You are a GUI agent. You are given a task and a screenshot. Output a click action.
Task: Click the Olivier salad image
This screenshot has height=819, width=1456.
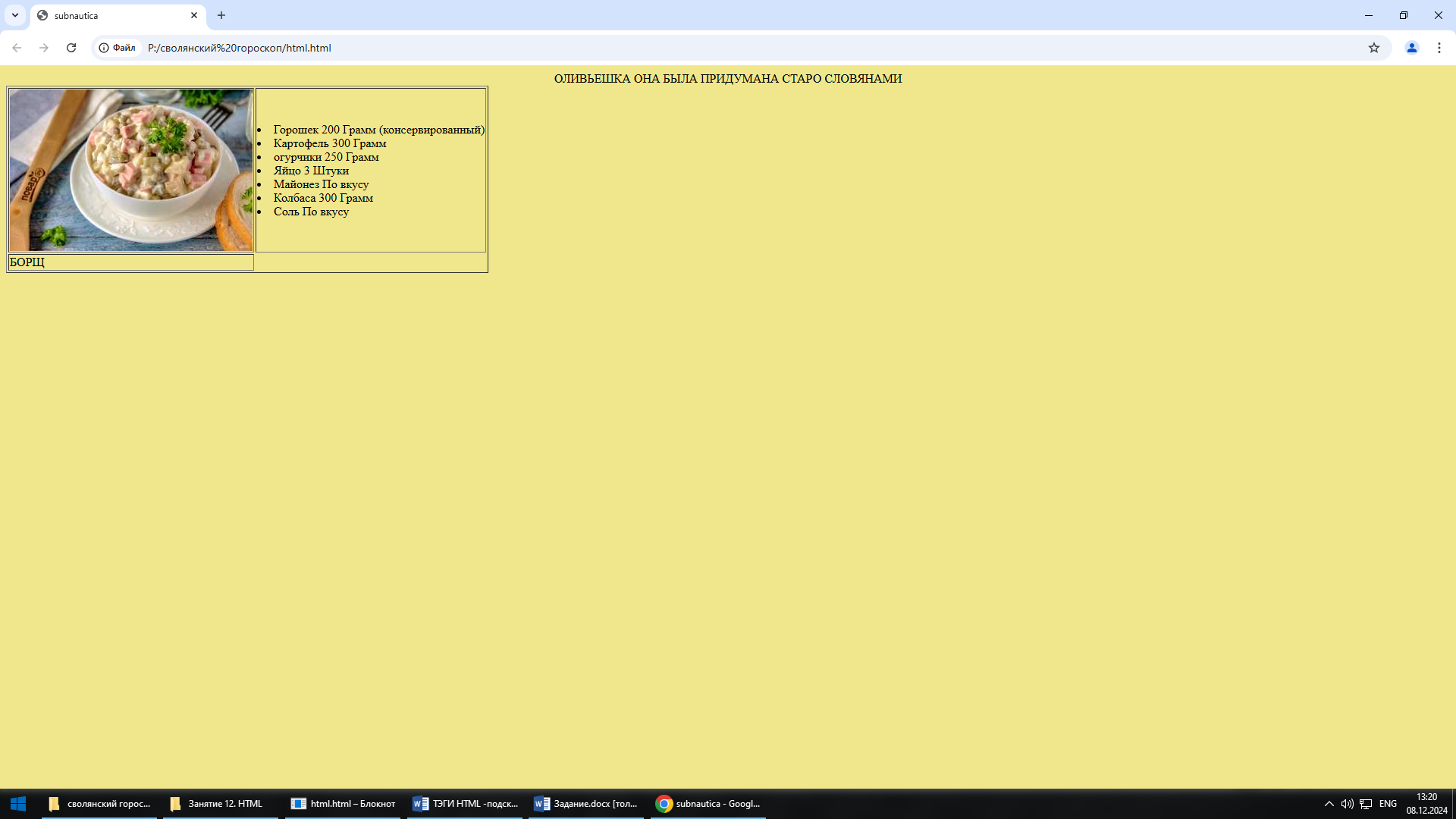click(130, 170)
